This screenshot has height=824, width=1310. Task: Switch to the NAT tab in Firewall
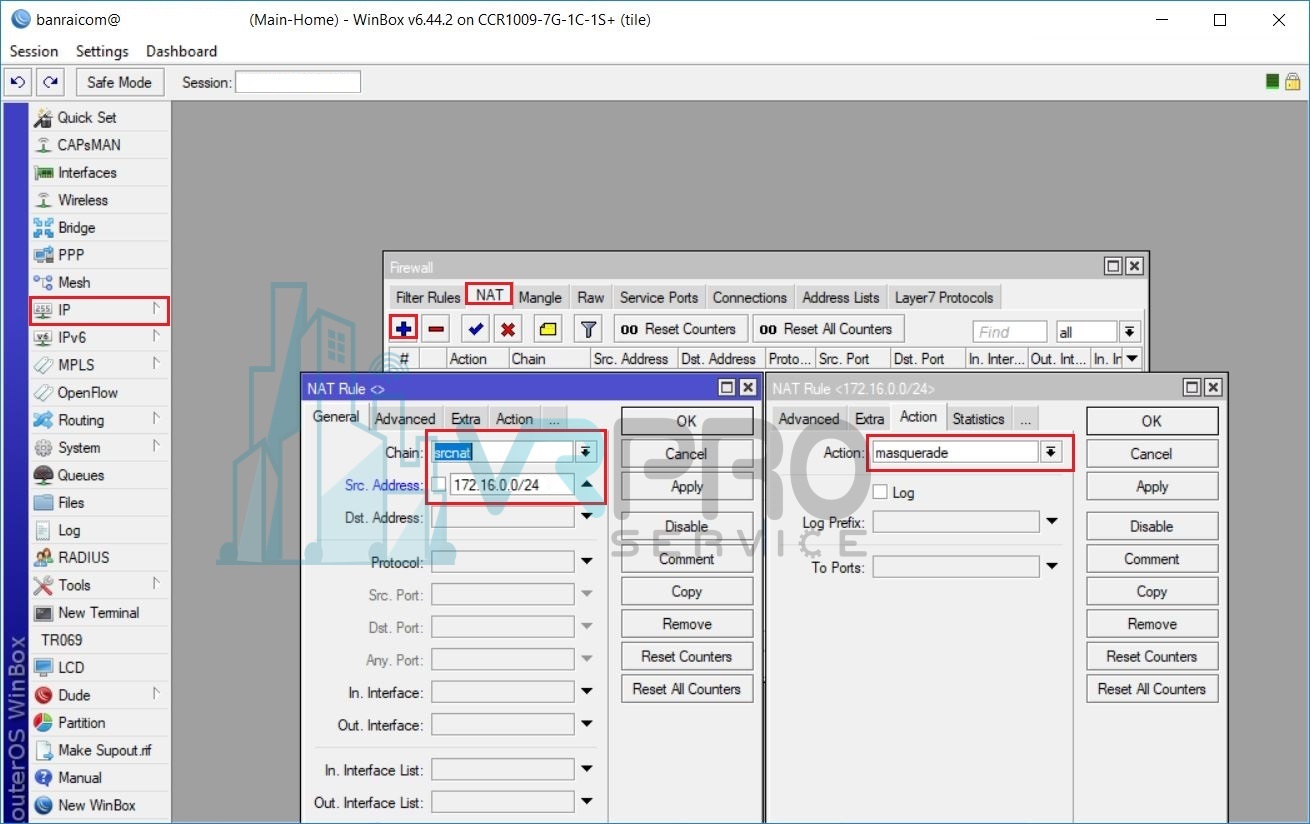pos(490,295)
